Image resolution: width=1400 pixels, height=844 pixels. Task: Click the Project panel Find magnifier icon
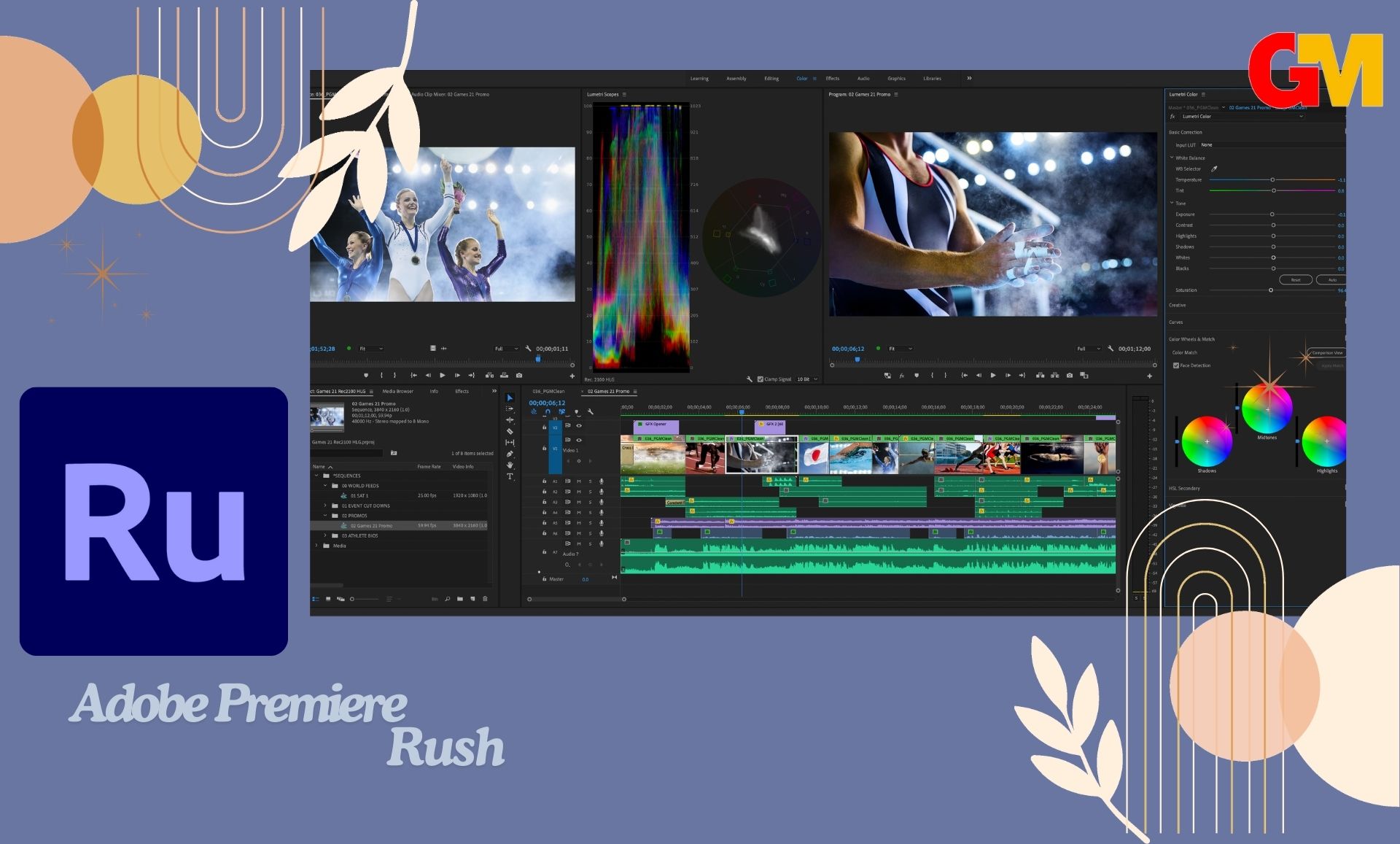click(448, 599)
